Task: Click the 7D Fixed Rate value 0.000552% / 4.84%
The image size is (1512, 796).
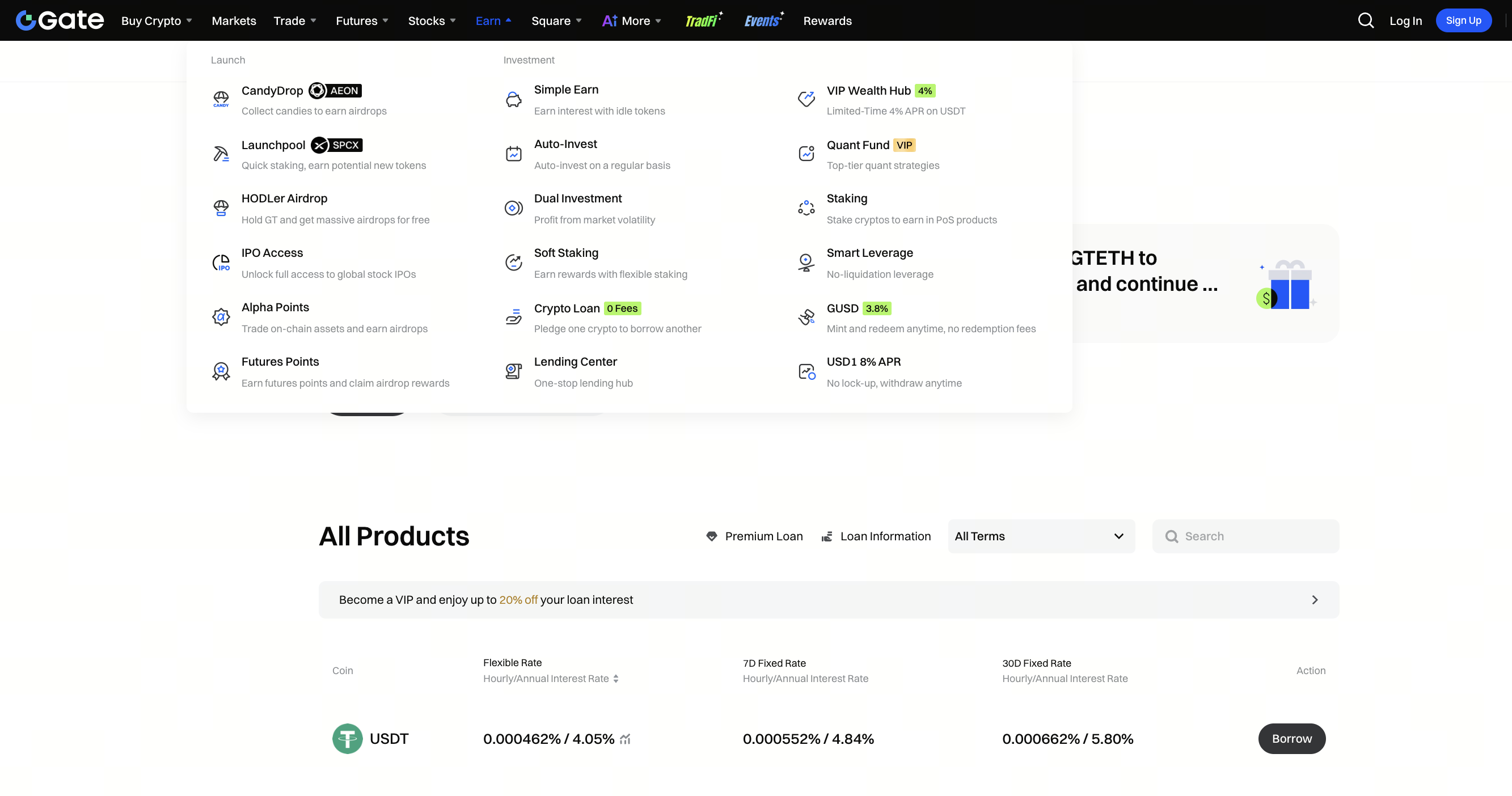Action: coord(808,739)
